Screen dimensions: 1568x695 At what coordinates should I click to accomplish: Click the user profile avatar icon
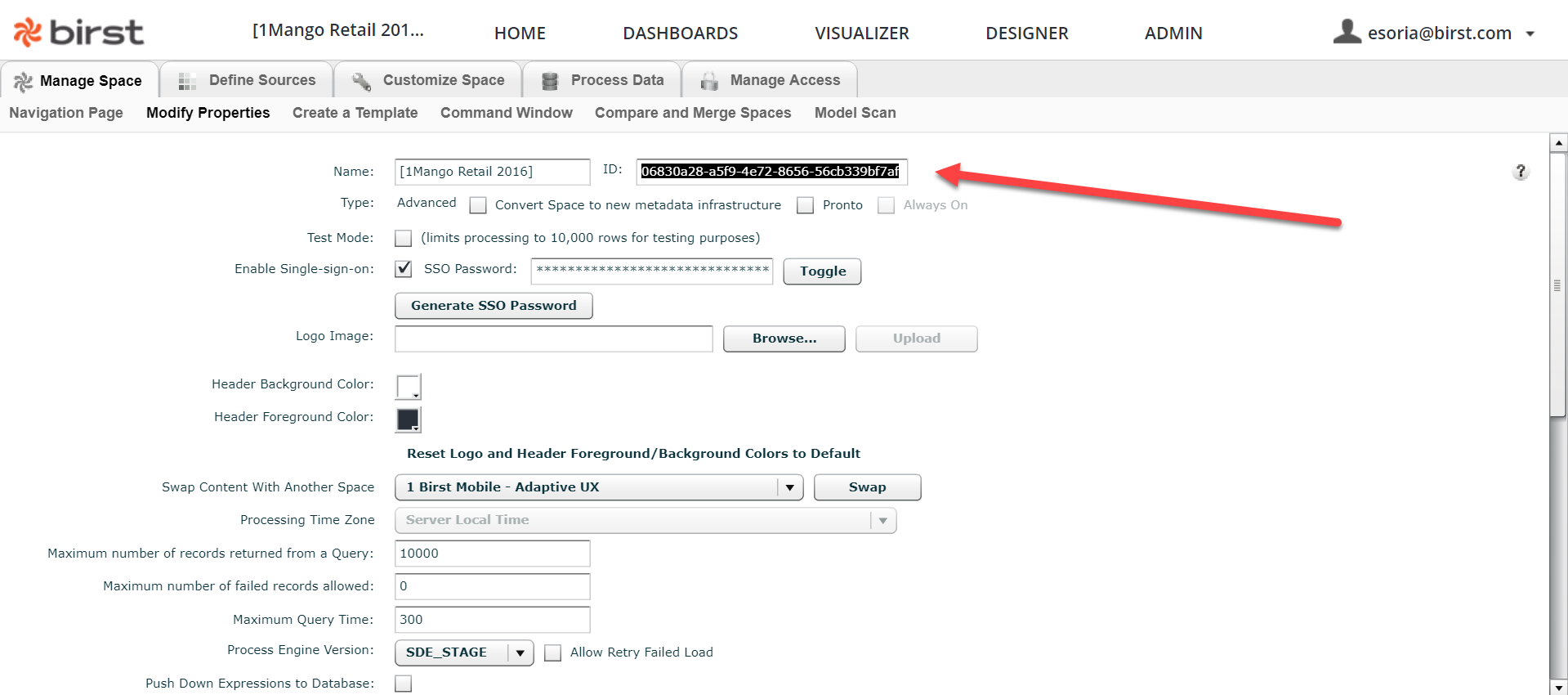tap(1347, 32)
